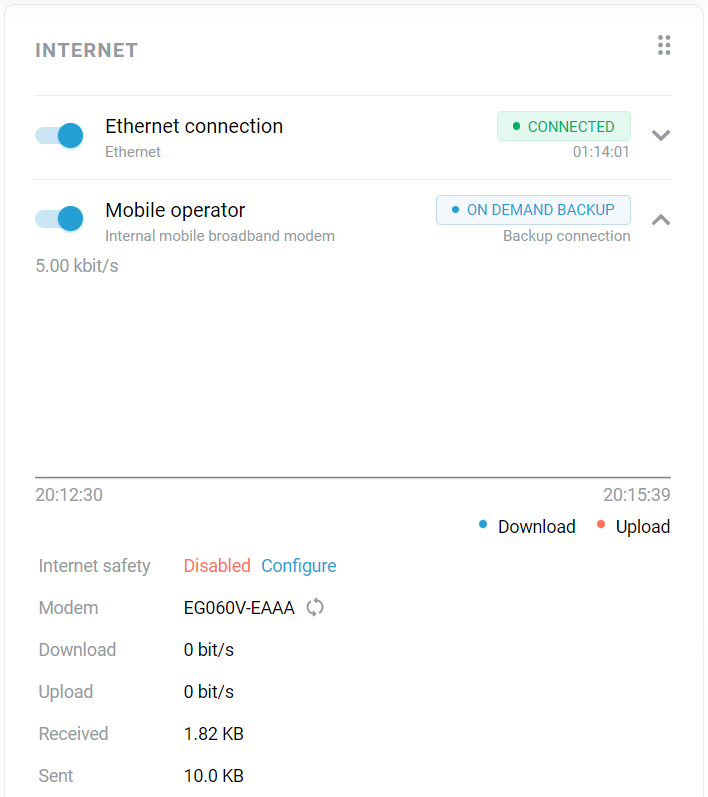Click the INTERNET panel heading
Image resolution: width=708 pixels, height=797 pixels.
[x=87, y=50]
